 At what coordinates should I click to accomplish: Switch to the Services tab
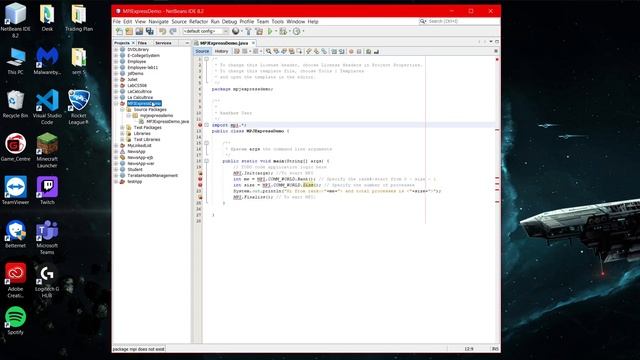(x=163, y=43)
